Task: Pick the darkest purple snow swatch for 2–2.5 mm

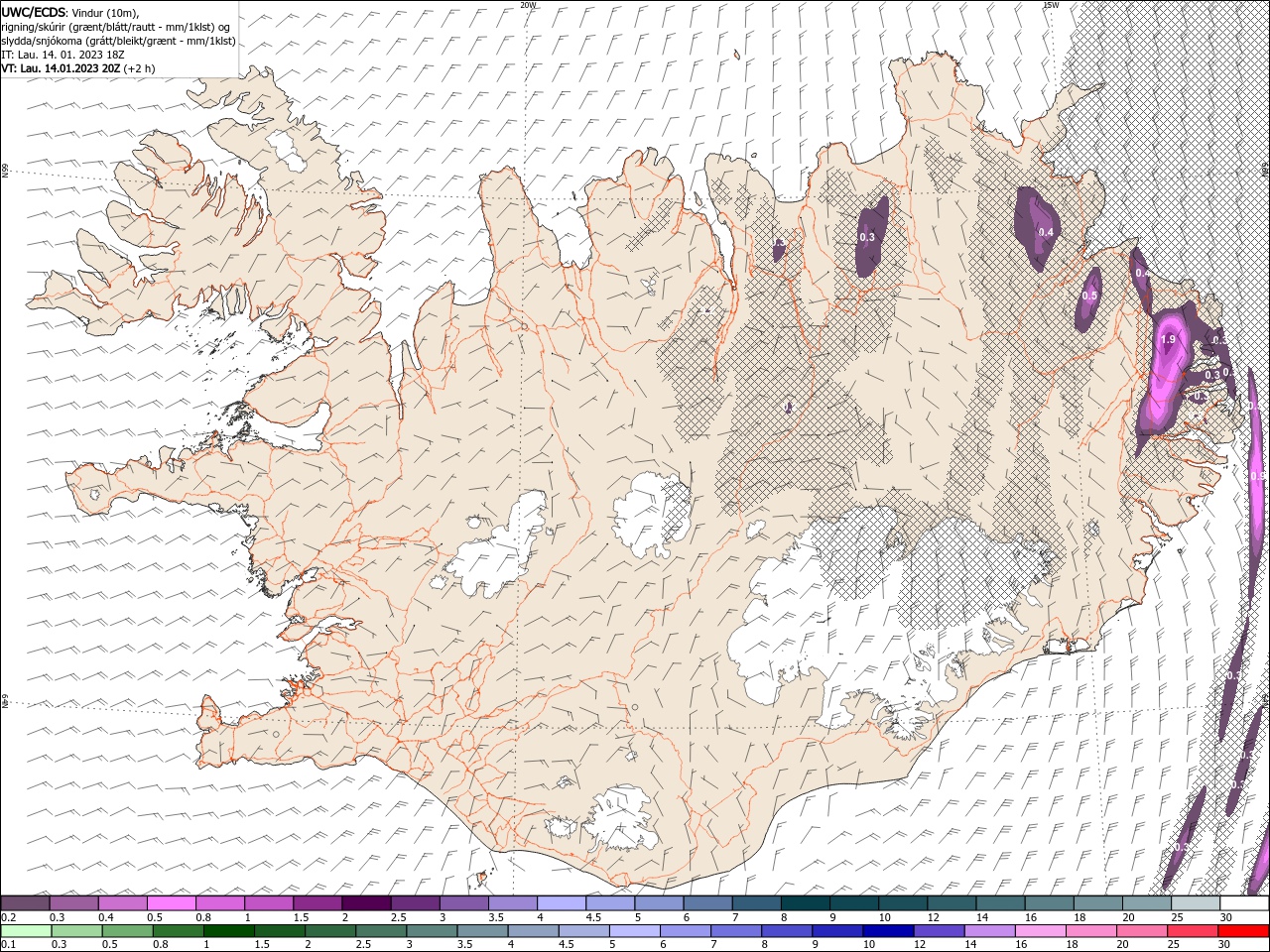Action: 366,903
